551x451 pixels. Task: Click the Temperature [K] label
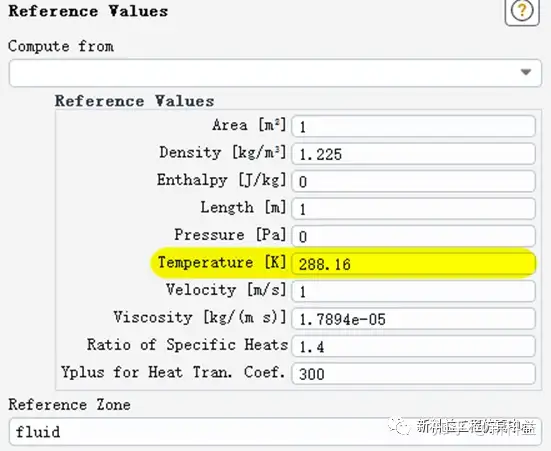tap(222, 262)
